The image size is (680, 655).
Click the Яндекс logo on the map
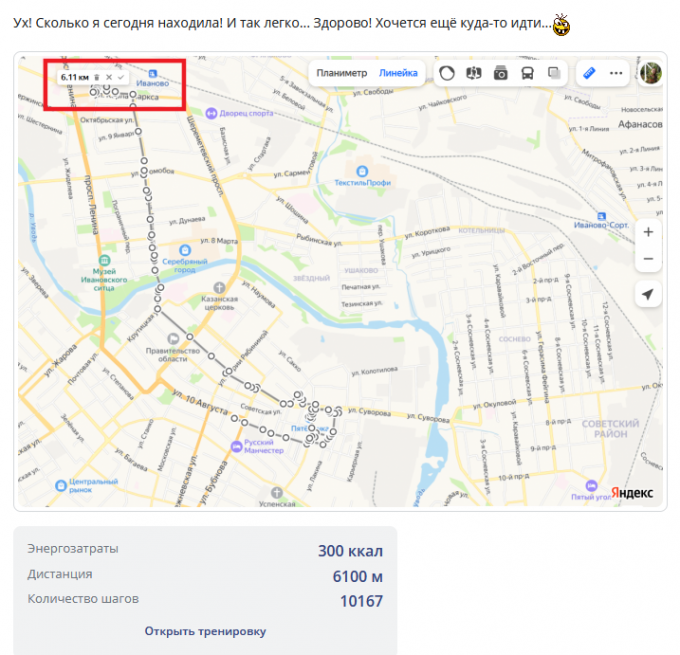(632, 493)
